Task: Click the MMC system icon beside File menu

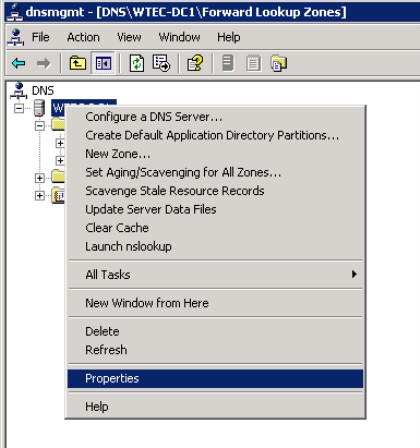Action: pyautogui.click(x=16, y=37)
